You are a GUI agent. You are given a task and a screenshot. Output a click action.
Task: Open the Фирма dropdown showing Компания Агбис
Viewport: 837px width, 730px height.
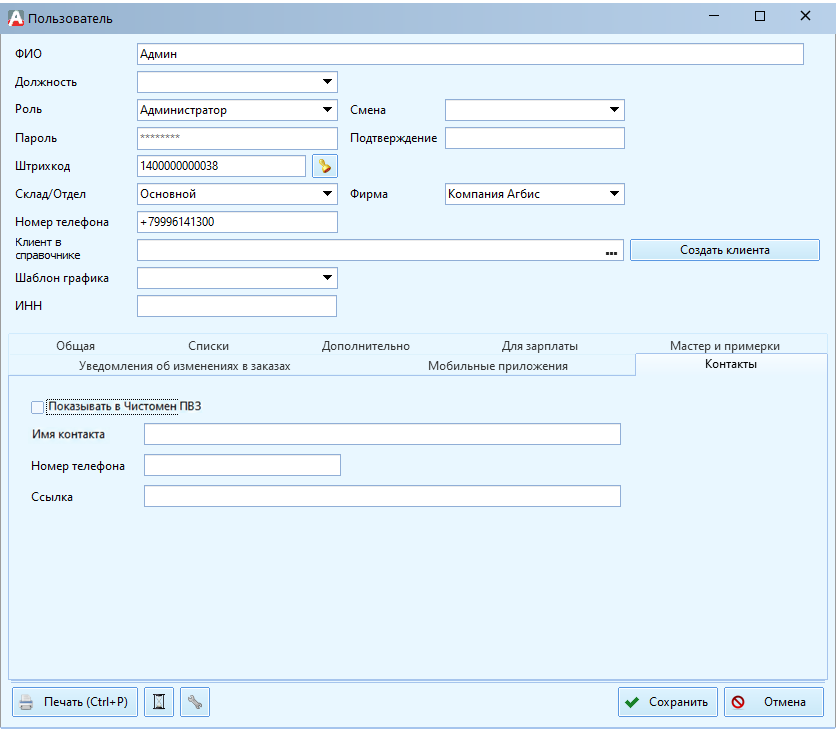614,194
